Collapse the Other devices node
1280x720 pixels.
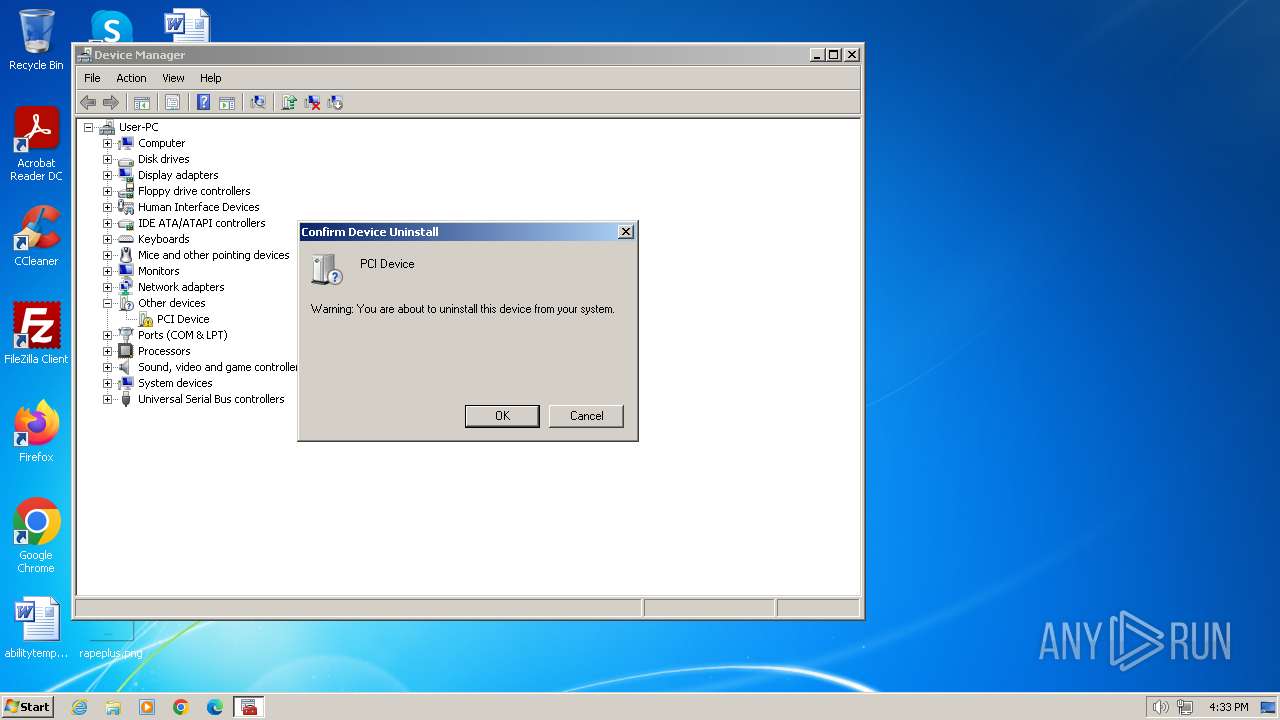pos(107,303)
